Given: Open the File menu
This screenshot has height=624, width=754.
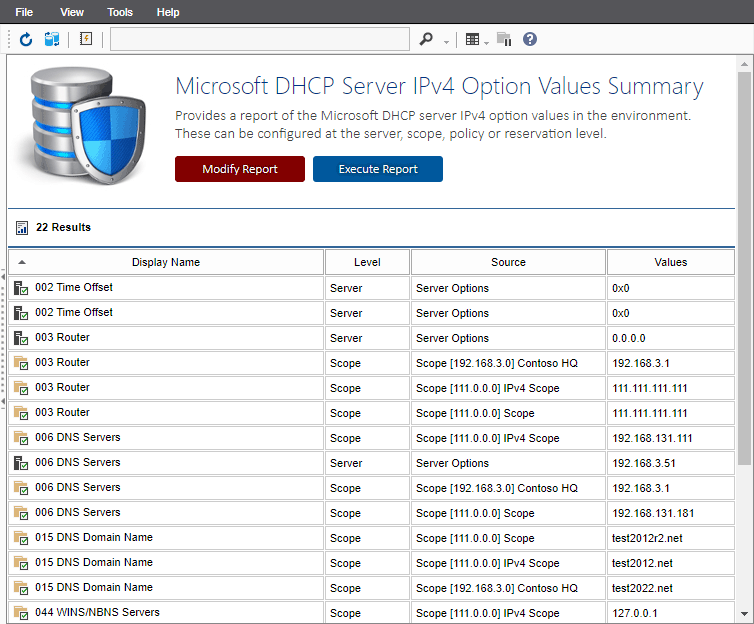Looking at the screenshot, I should coord(24,12).
